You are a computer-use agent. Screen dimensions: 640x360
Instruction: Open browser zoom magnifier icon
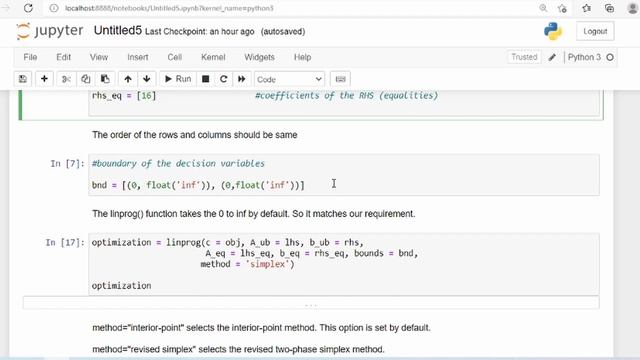(543, 8)
